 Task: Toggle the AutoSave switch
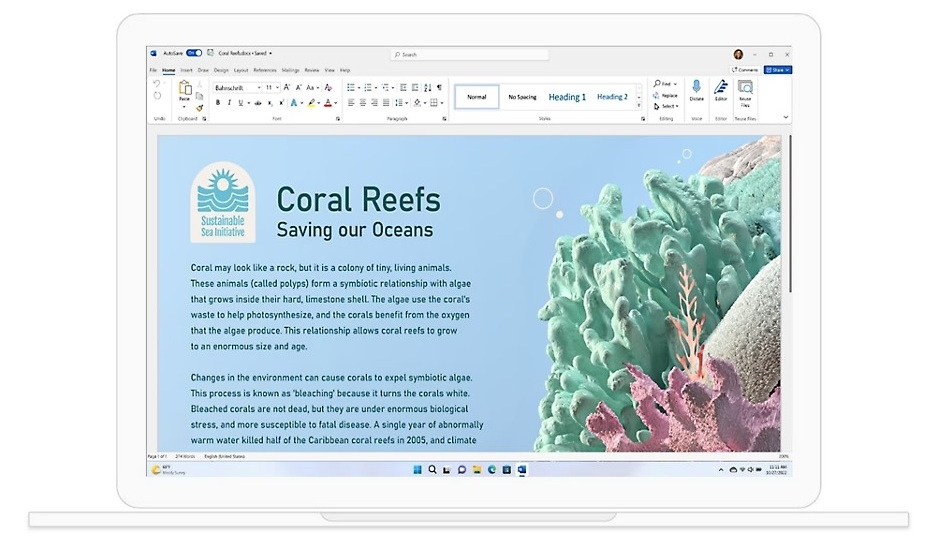[194, 53]
